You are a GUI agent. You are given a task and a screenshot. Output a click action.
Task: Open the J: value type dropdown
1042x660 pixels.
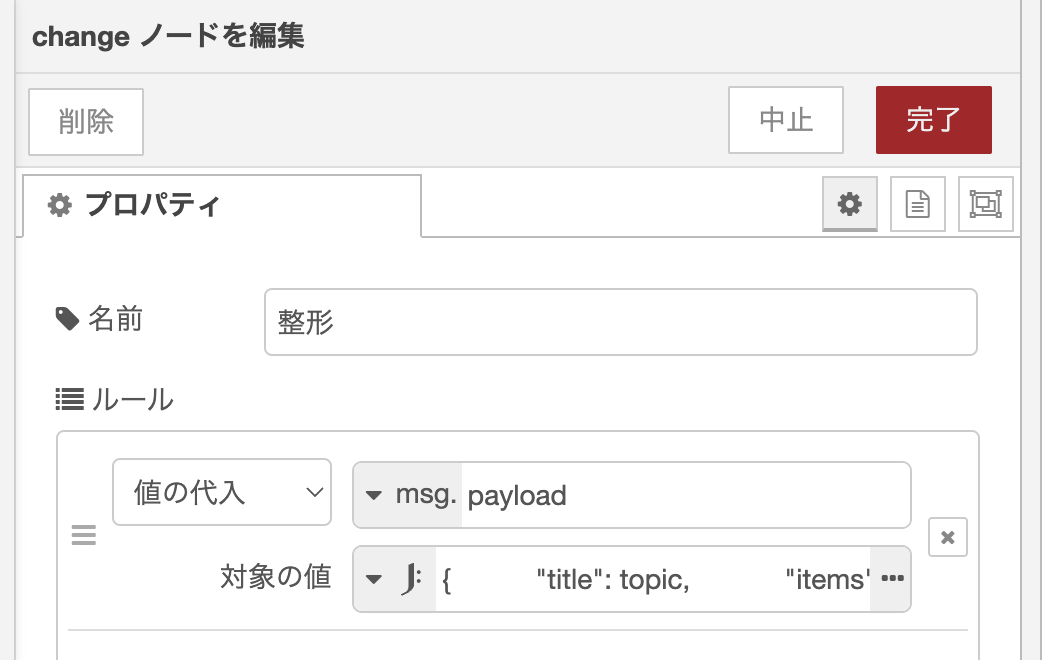click(x=395, y=579)
